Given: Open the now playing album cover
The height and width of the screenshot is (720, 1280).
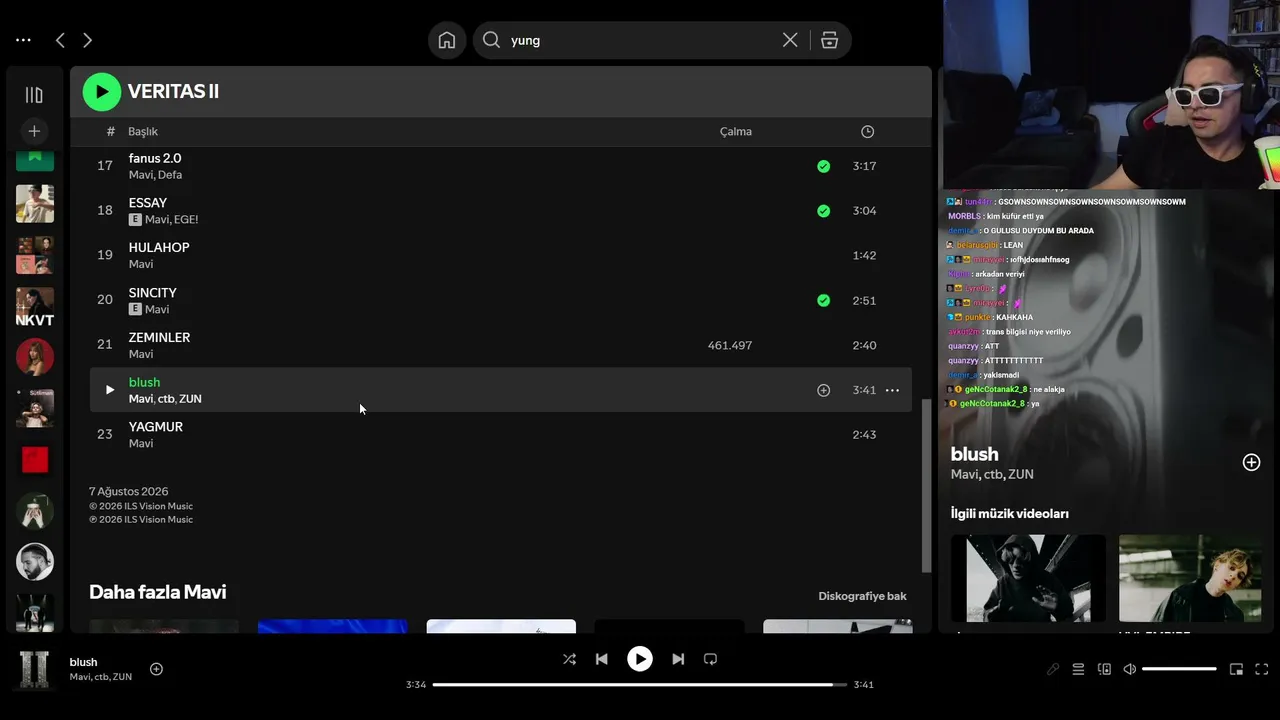Looking at the screenshot, I should (x=35, y=669).
